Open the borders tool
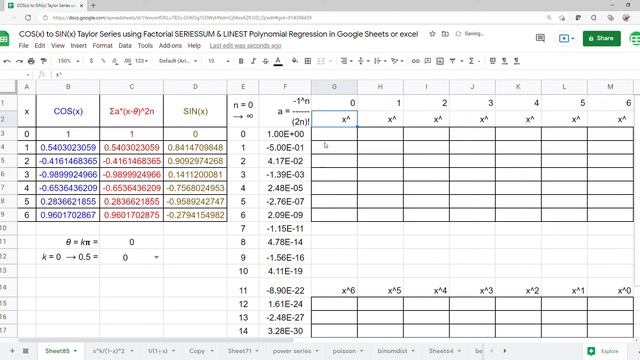Screen dimensions: 640x360 [x=308, y=61]
